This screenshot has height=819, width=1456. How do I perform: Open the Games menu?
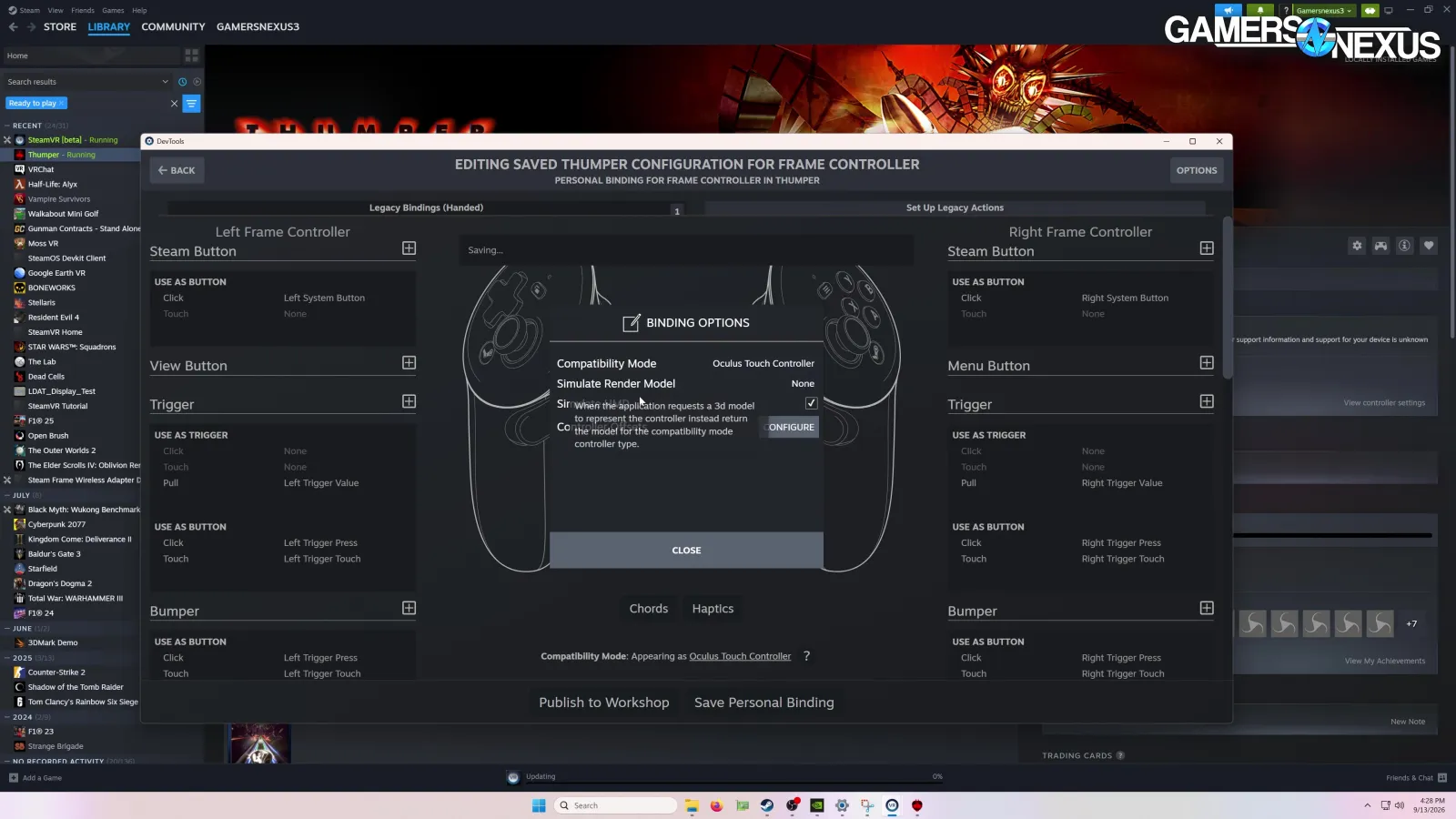pos(114,11)
